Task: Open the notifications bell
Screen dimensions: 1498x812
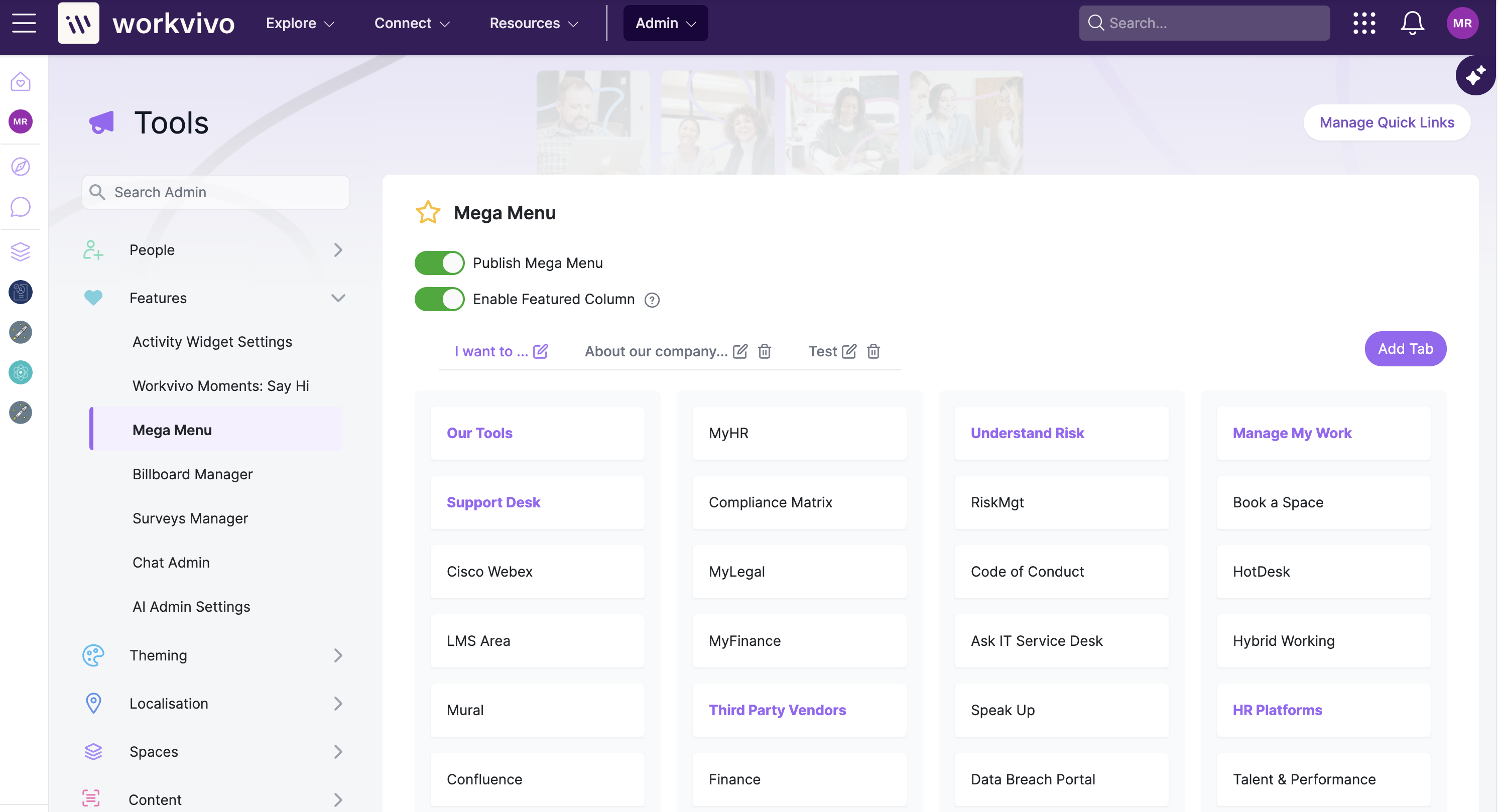Action: [x=1412, y=23]
